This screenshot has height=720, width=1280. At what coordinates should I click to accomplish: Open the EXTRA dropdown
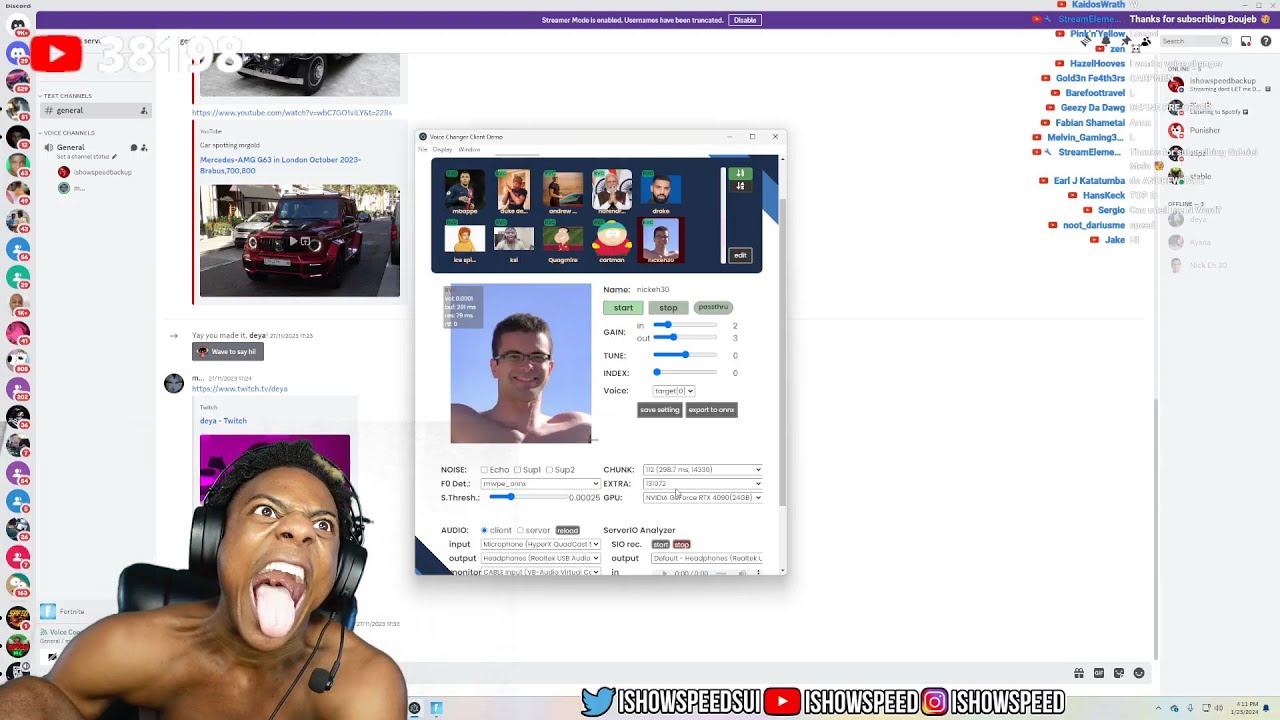click(702, 484)
